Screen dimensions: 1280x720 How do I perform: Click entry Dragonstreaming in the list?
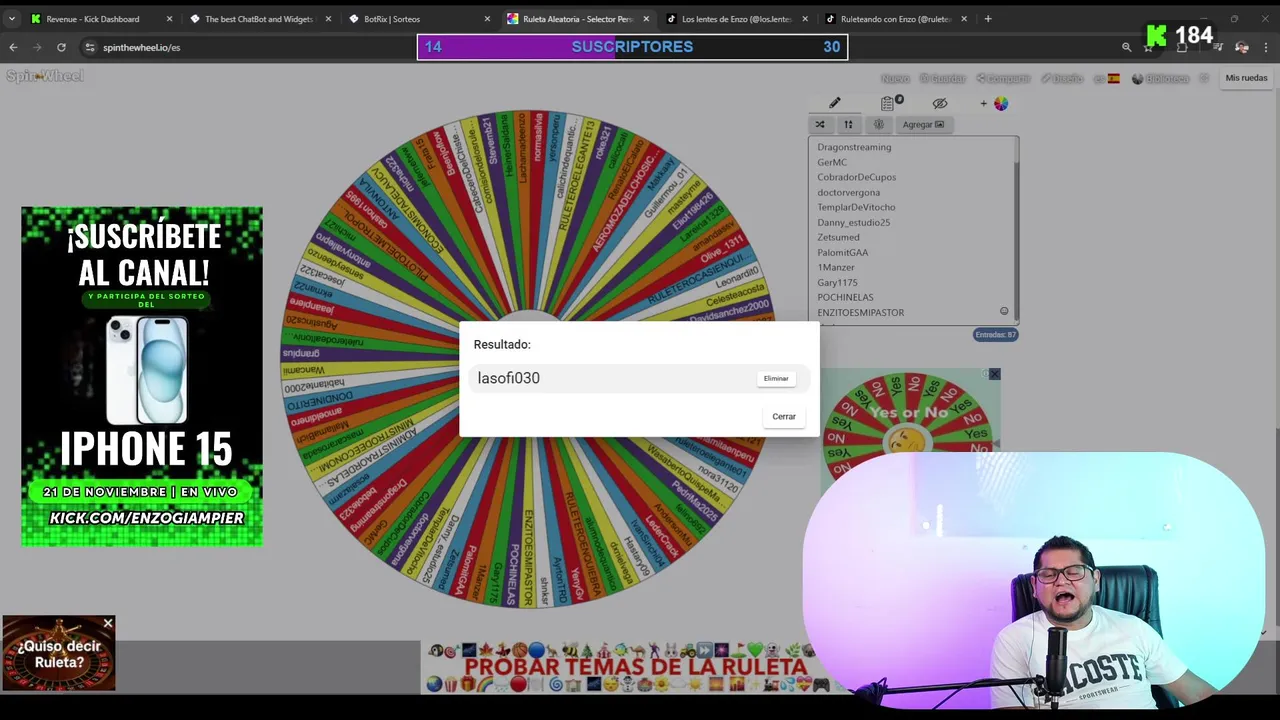pos(854,147)
